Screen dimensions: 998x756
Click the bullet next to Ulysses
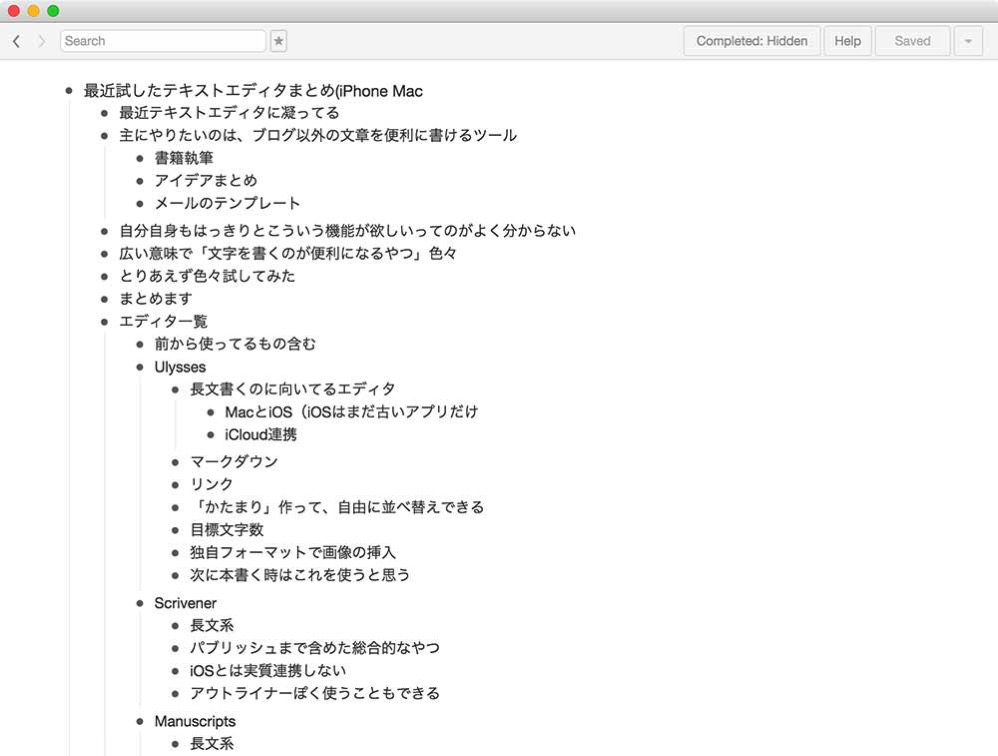(x=140, y=367)
